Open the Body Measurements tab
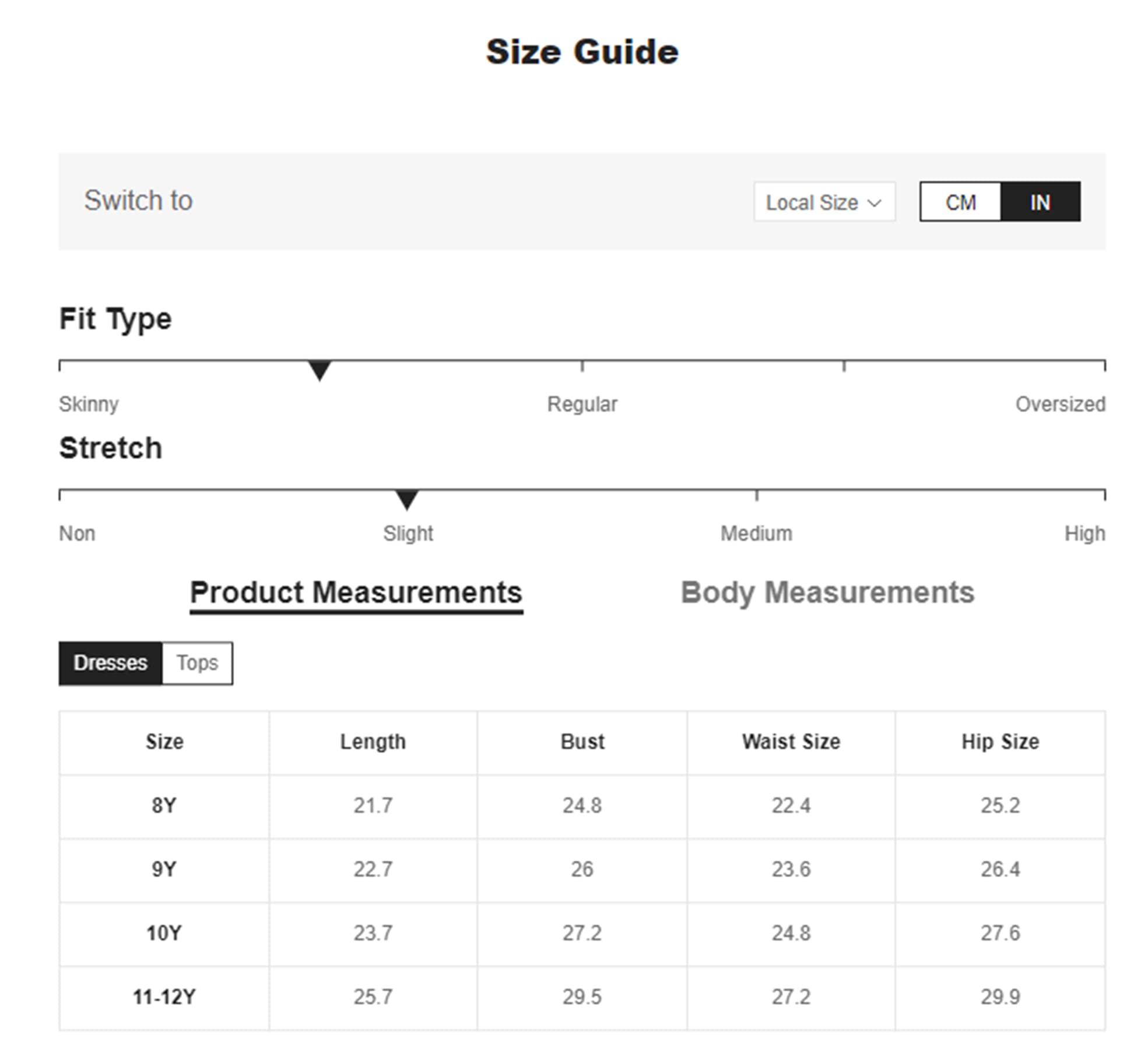Viewport: 1148px width, 1041px height. 827,593
